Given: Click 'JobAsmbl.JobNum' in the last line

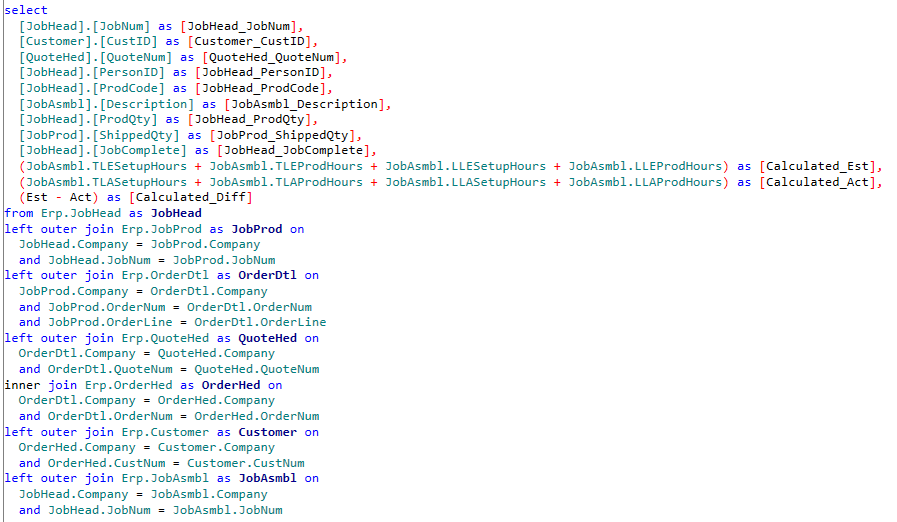Looking at the screenshot, I should (x=228, y=511).
